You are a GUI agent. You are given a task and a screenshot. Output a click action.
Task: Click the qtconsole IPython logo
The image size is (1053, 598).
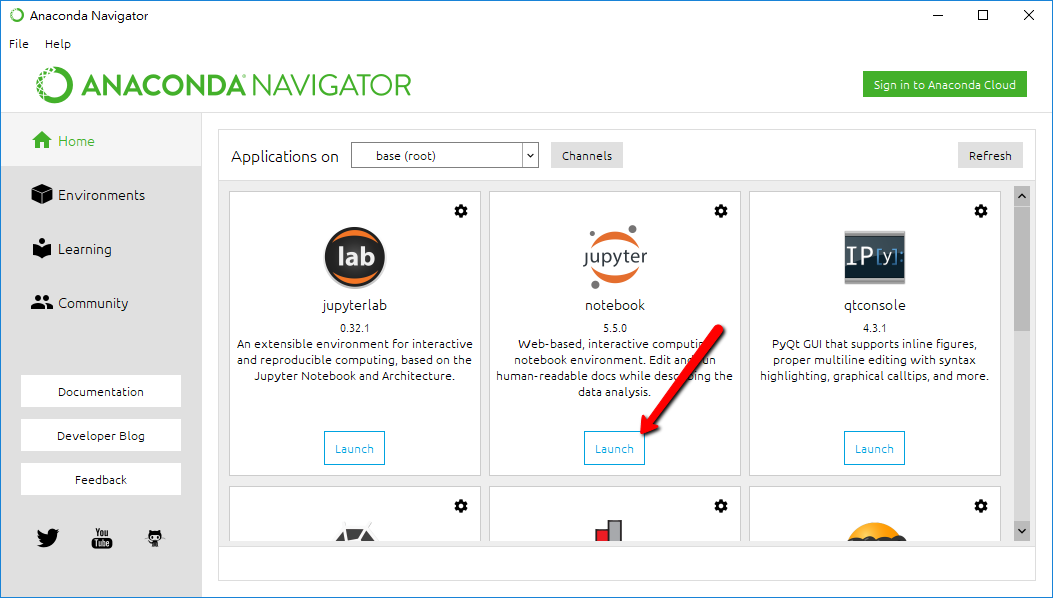coord(874,257)
